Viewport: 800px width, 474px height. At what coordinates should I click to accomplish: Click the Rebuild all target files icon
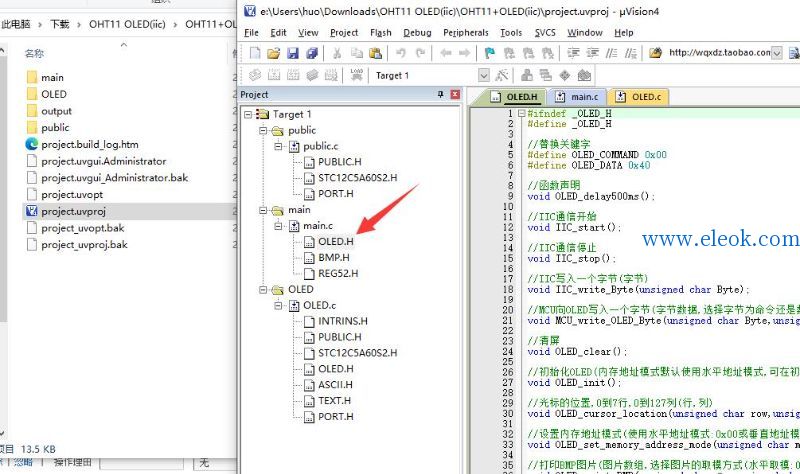pyautogui.click(x=293, y=76)
